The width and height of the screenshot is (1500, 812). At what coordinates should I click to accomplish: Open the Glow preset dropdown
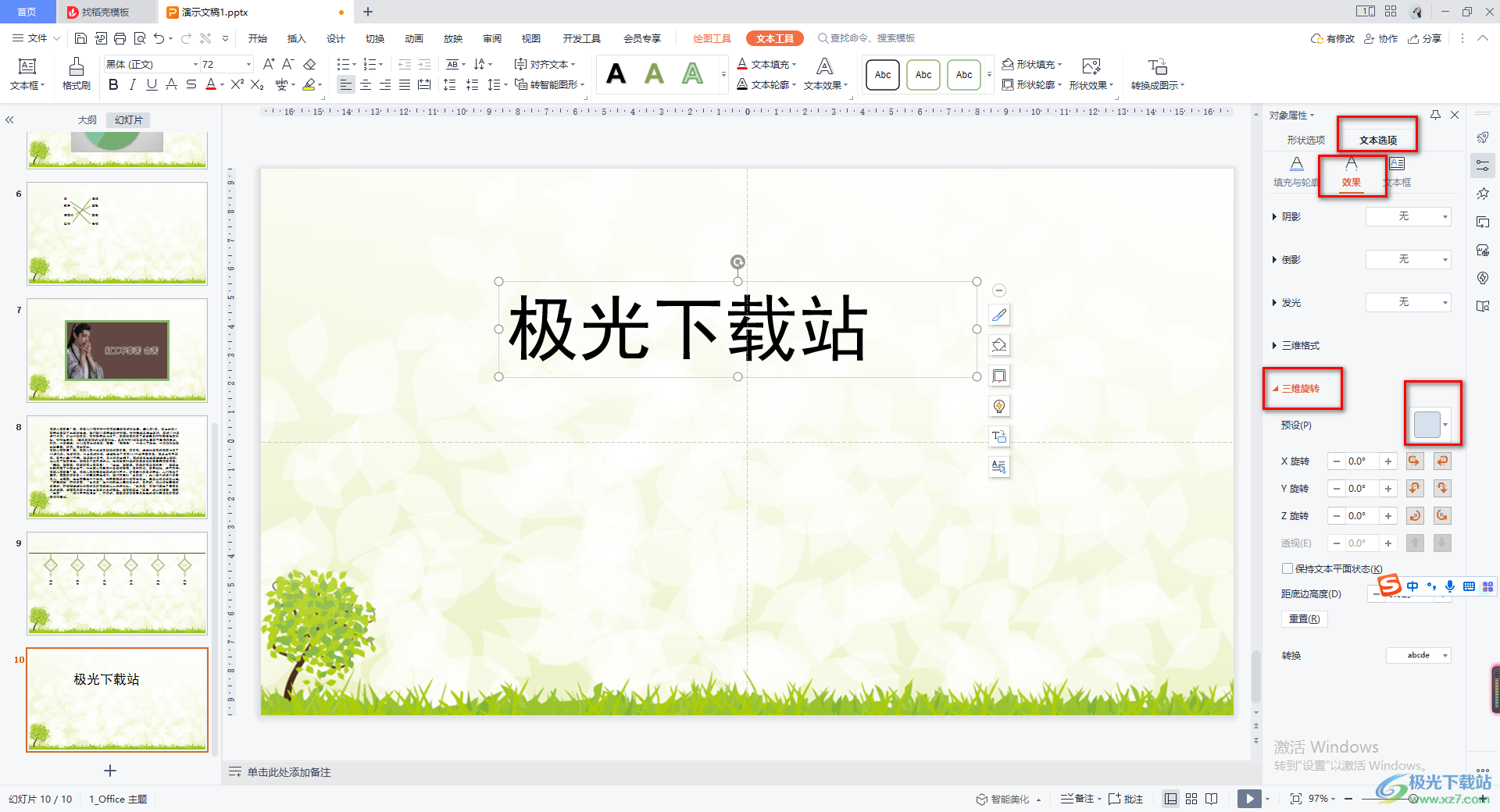1409,302
